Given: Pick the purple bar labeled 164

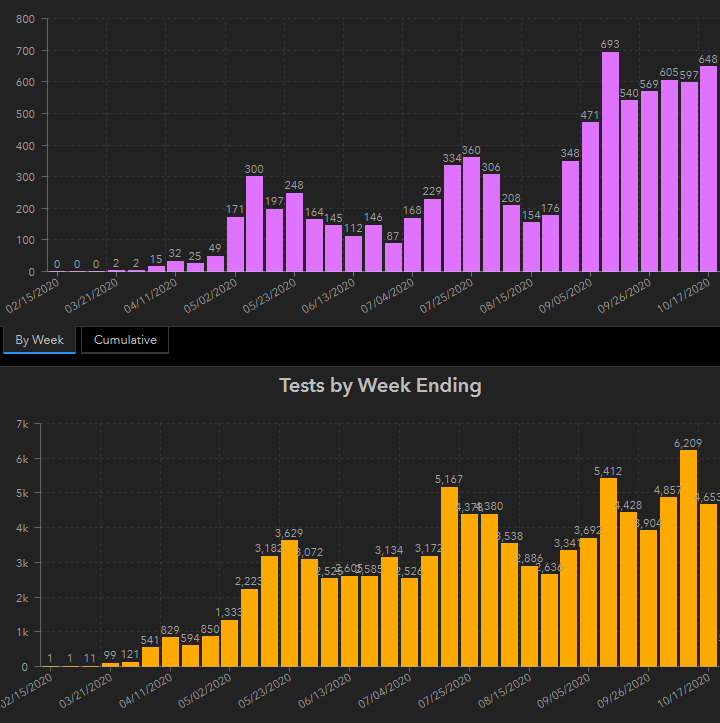Looking at the screenshot, I should (314, 245).
